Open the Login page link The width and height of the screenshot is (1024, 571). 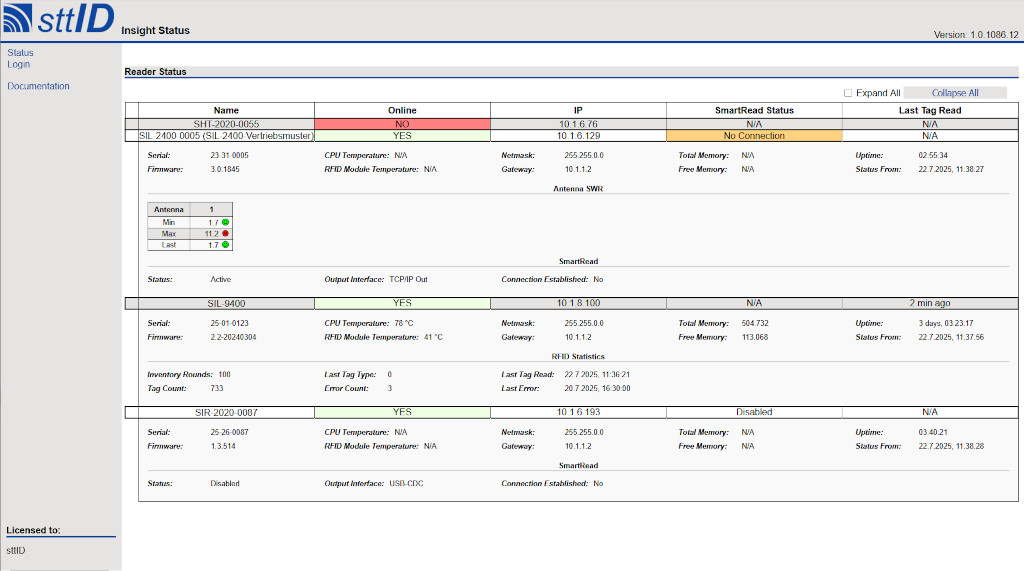[18, 64]
